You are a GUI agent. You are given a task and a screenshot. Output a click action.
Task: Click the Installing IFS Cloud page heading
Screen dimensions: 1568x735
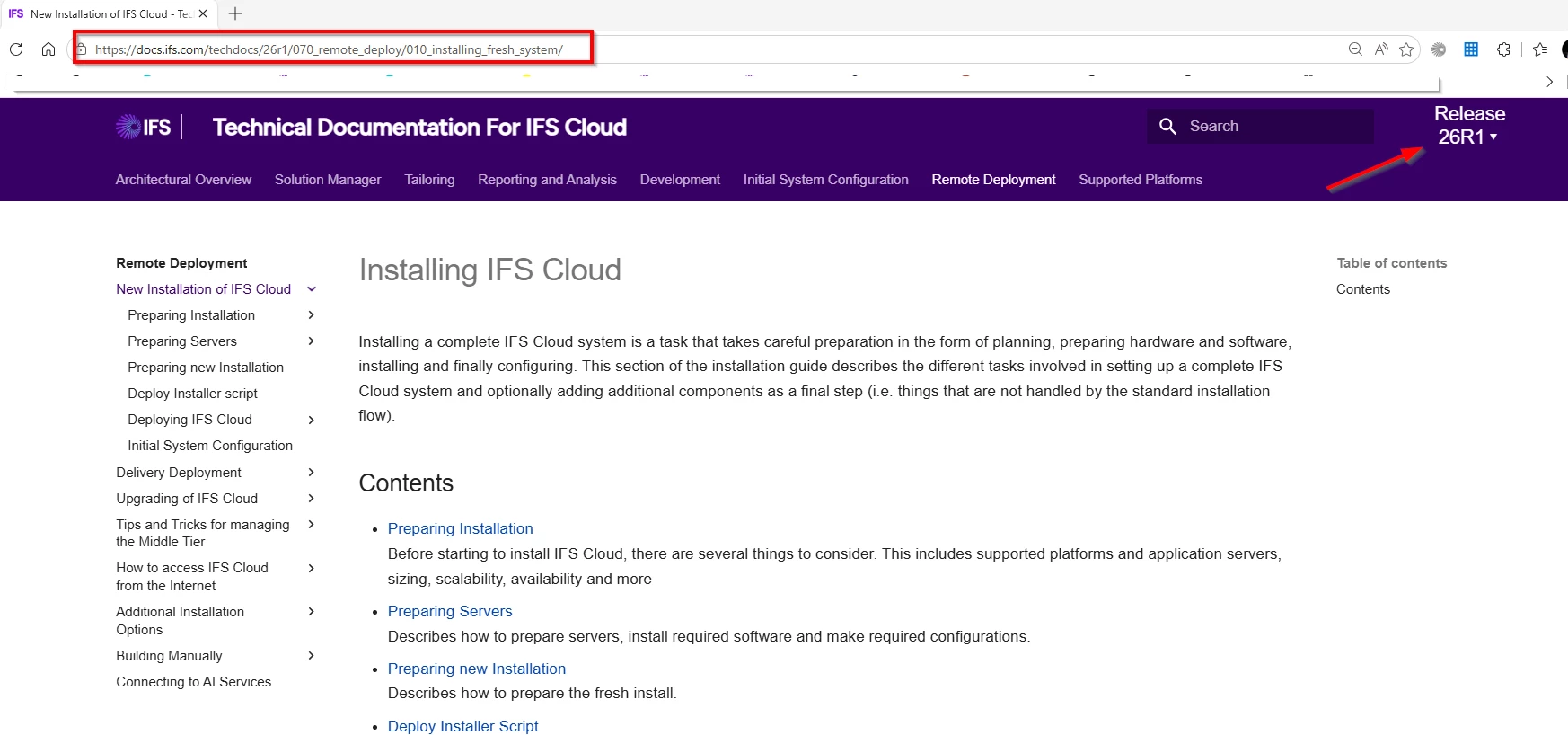coord(490,270)
